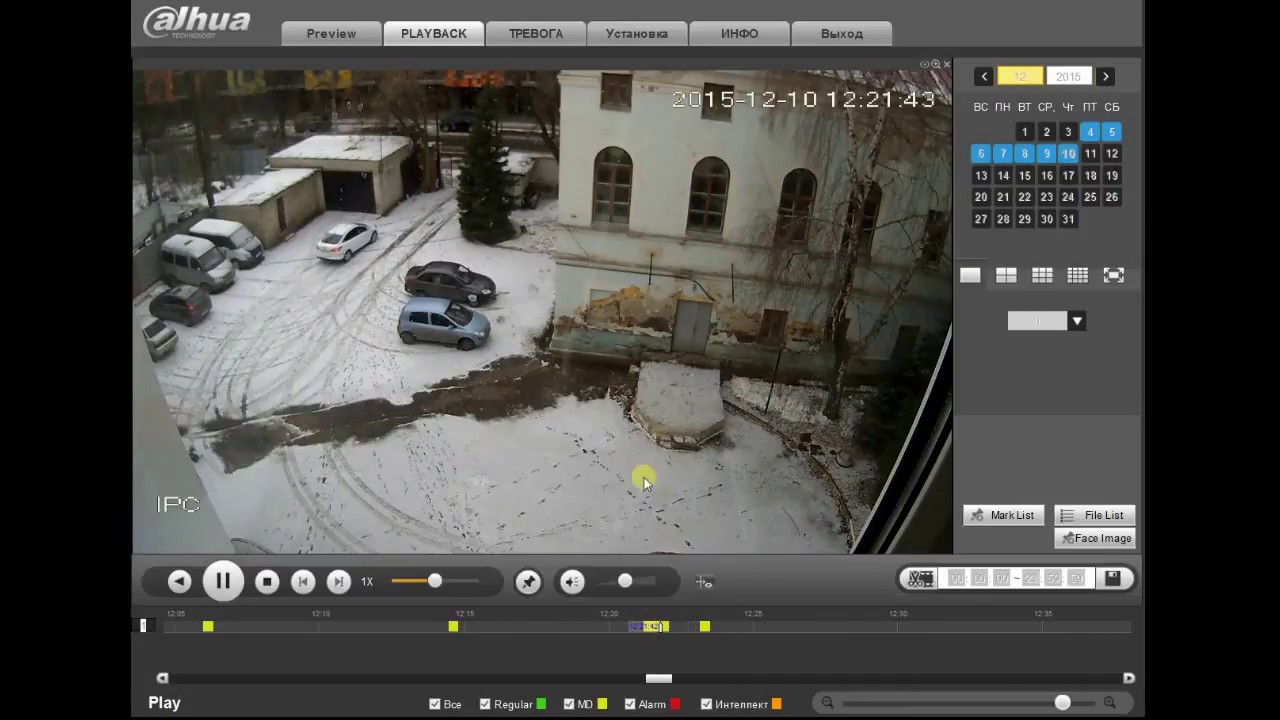
Task: Go to the next month arrow
Action: pyautogui.click(x=1105, y=76)
